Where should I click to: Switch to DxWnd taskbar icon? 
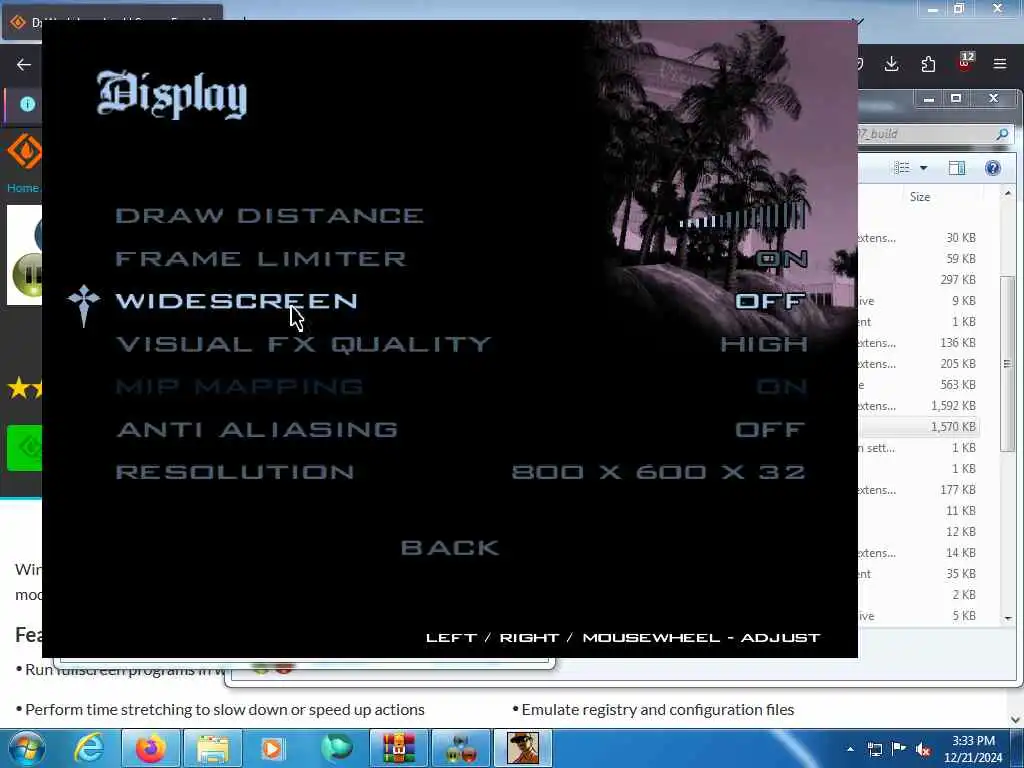(x=460, y=748)
